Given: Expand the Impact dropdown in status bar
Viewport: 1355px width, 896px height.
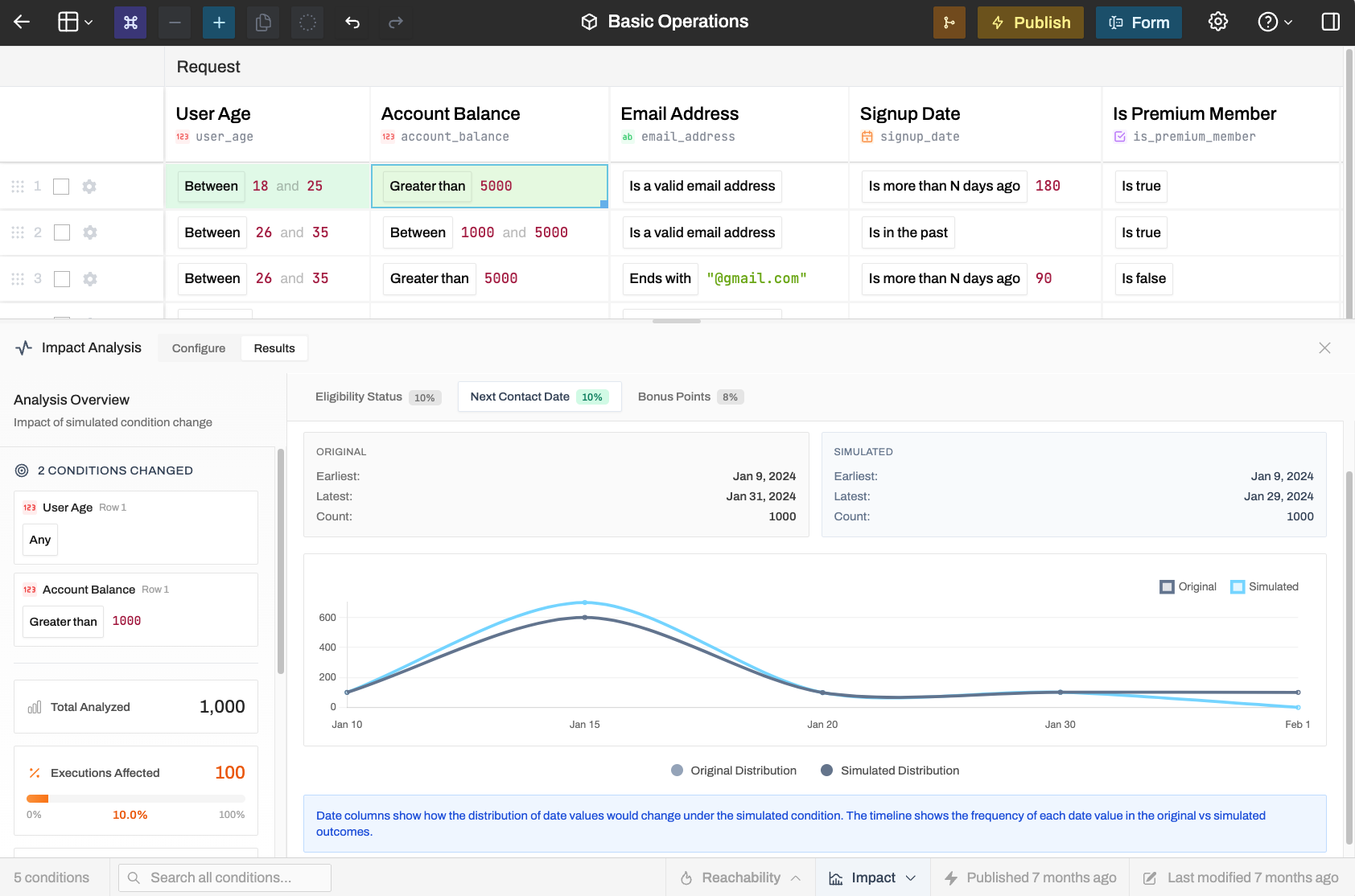Looking at the screenshot, I should (x=873, y=878).
